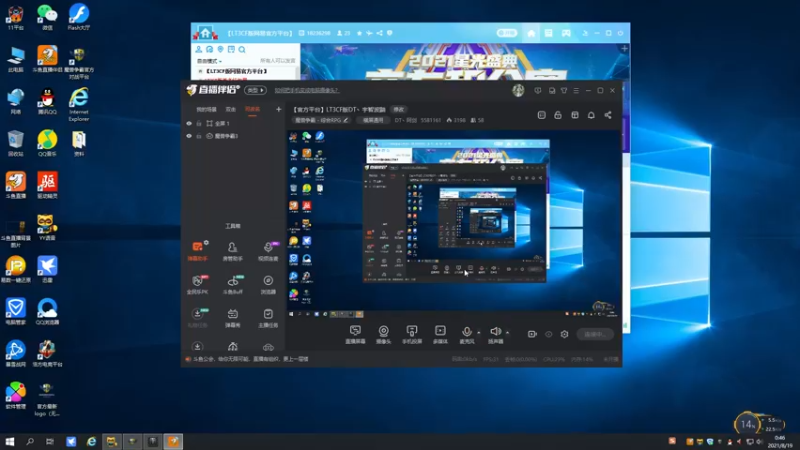Viewport: 800px width, 450px height.
Task: Open the 回收站 recycle bin on the desktop
Action: [15, 143]
